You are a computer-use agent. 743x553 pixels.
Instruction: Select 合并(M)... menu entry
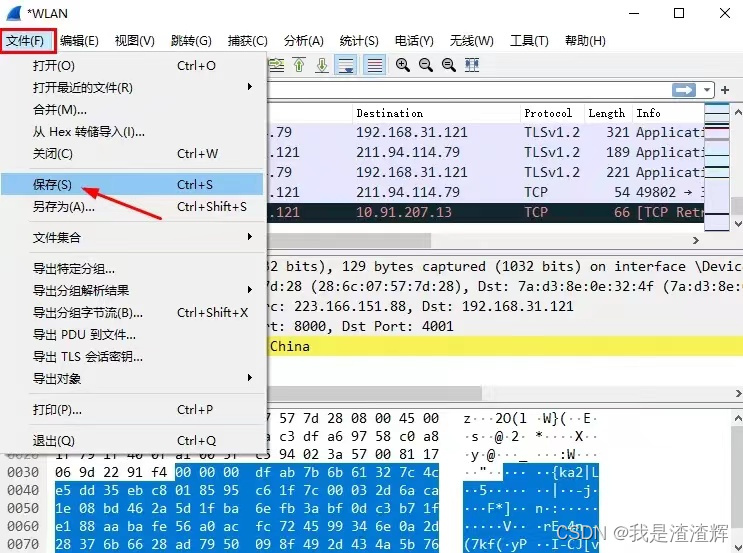click(132, 109)
